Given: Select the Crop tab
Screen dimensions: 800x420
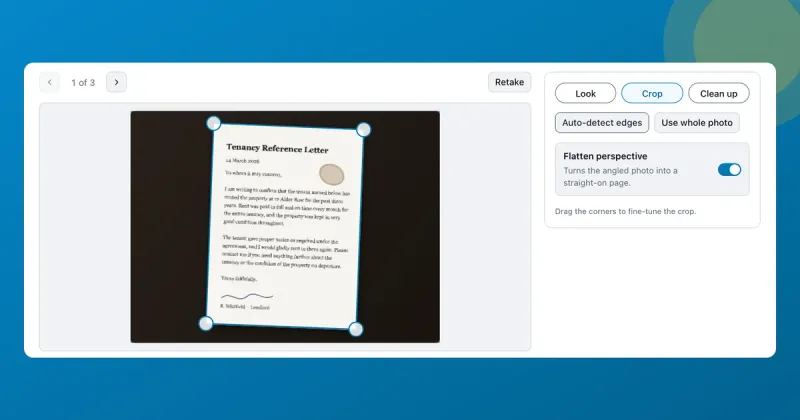Looking at the screenshot, I should tap(652, 93).
